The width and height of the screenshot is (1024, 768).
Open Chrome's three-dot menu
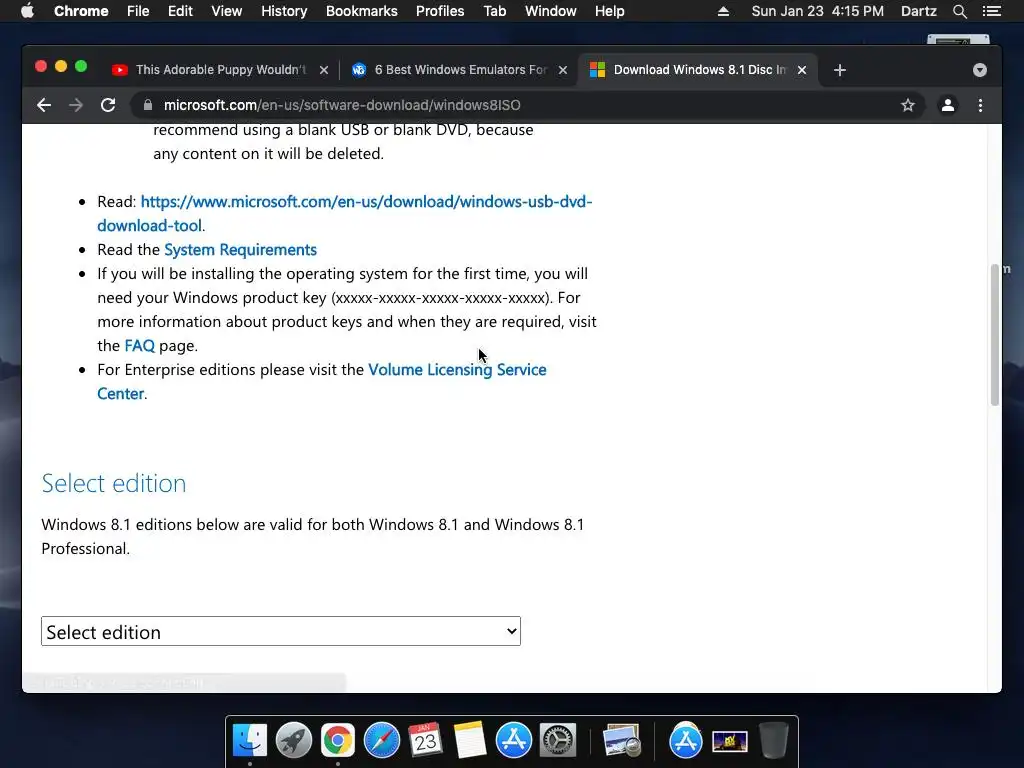(x=980, y=105)
